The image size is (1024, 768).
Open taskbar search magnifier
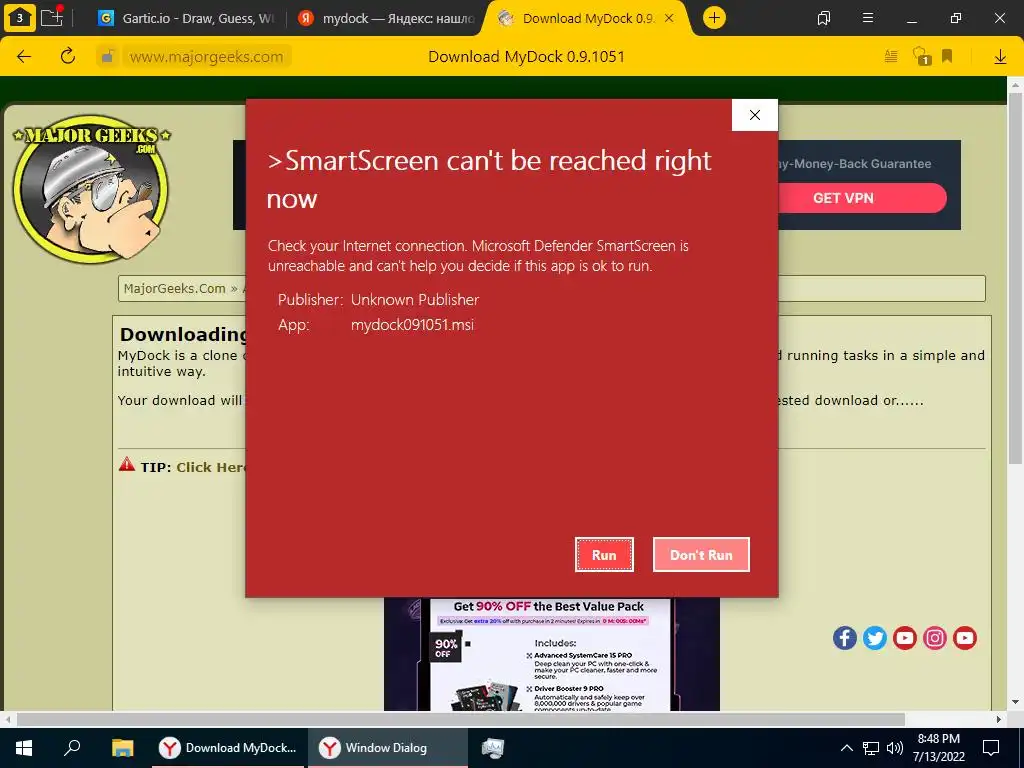click(x=72, y=748)
